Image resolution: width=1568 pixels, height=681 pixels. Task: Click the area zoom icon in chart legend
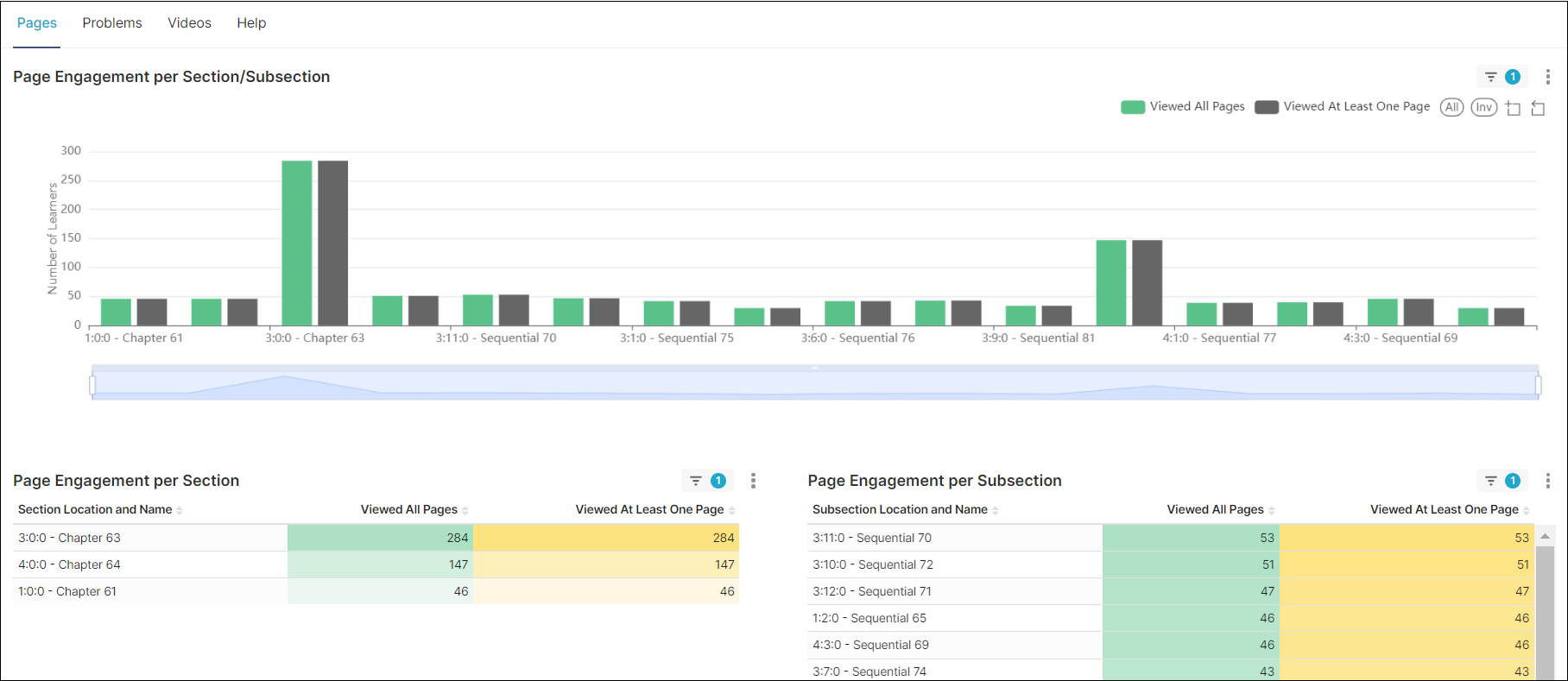click(1513, 108)
